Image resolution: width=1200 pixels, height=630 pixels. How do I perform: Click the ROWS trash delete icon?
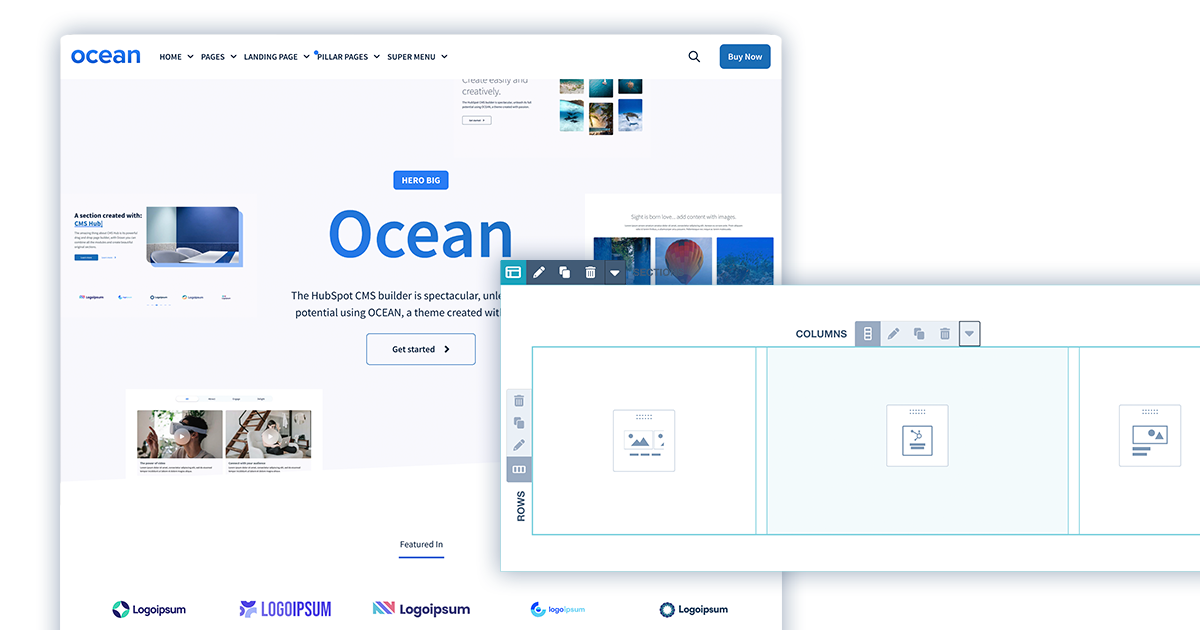pyautogui.click(x=519, y=400)
